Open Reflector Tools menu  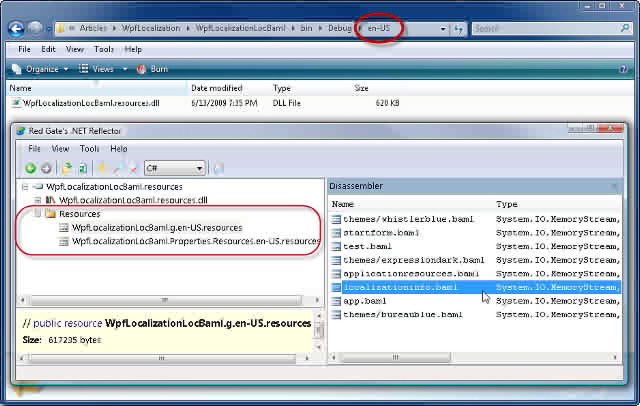pos(89,149)
